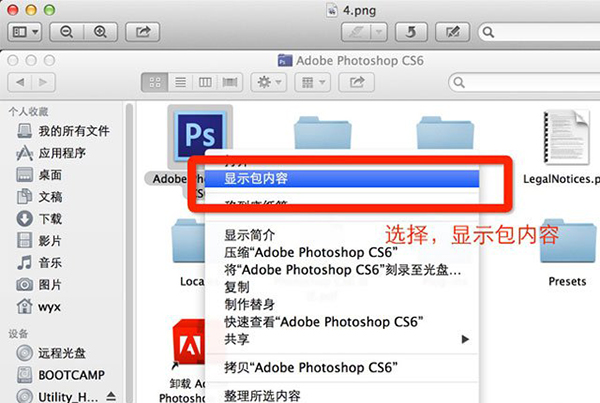Choose 快速查看“Adobe Photoshop CS6” menu item
600x403 pixels.
tap(342, 322)
